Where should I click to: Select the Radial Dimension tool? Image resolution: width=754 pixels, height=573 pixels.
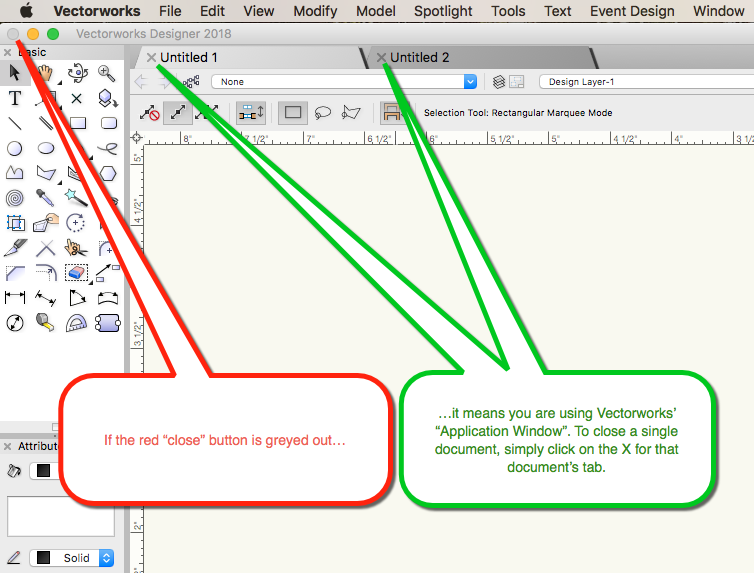coord(15,323)
